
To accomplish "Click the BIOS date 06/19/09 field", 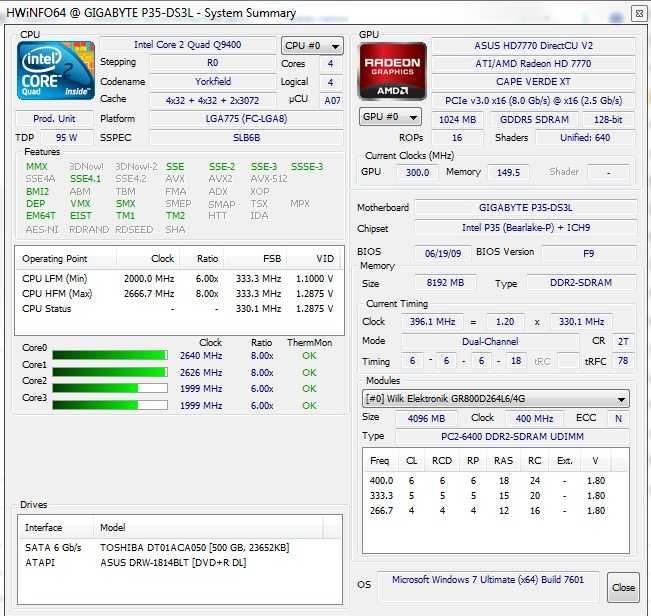I will coord(443,253).
